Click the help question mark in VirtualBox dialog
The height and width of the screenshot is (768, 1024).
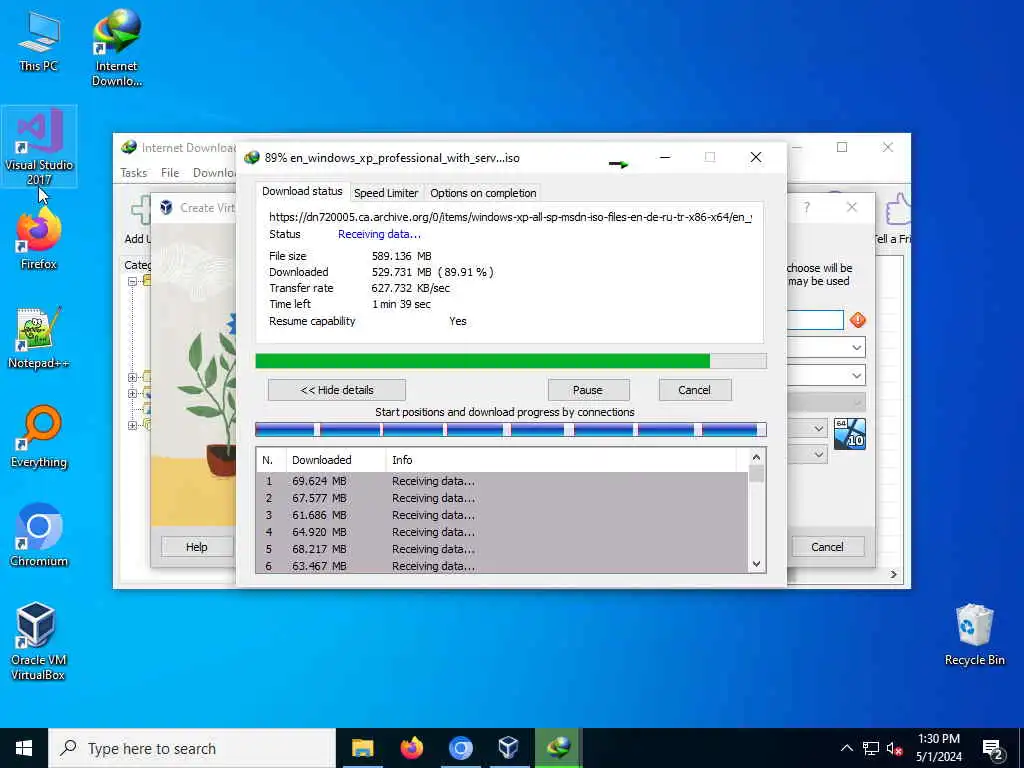pos(807,207)
